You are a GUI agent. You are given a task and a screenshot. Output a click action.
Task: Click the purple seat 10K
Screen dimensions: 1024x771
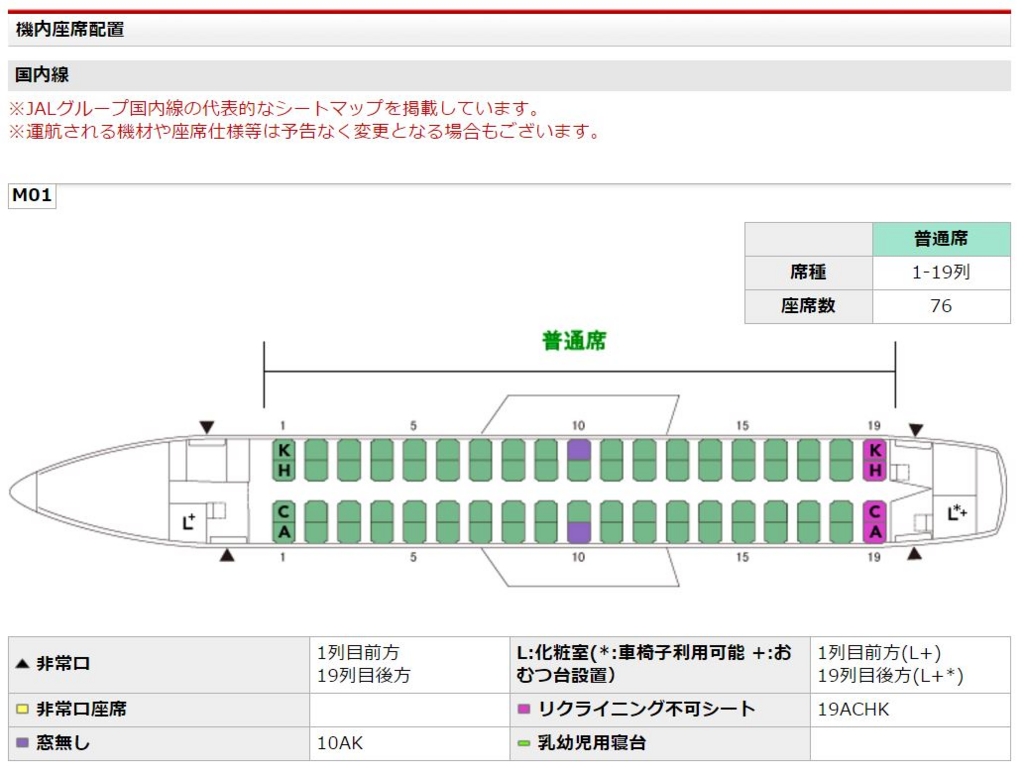(578, 452)
